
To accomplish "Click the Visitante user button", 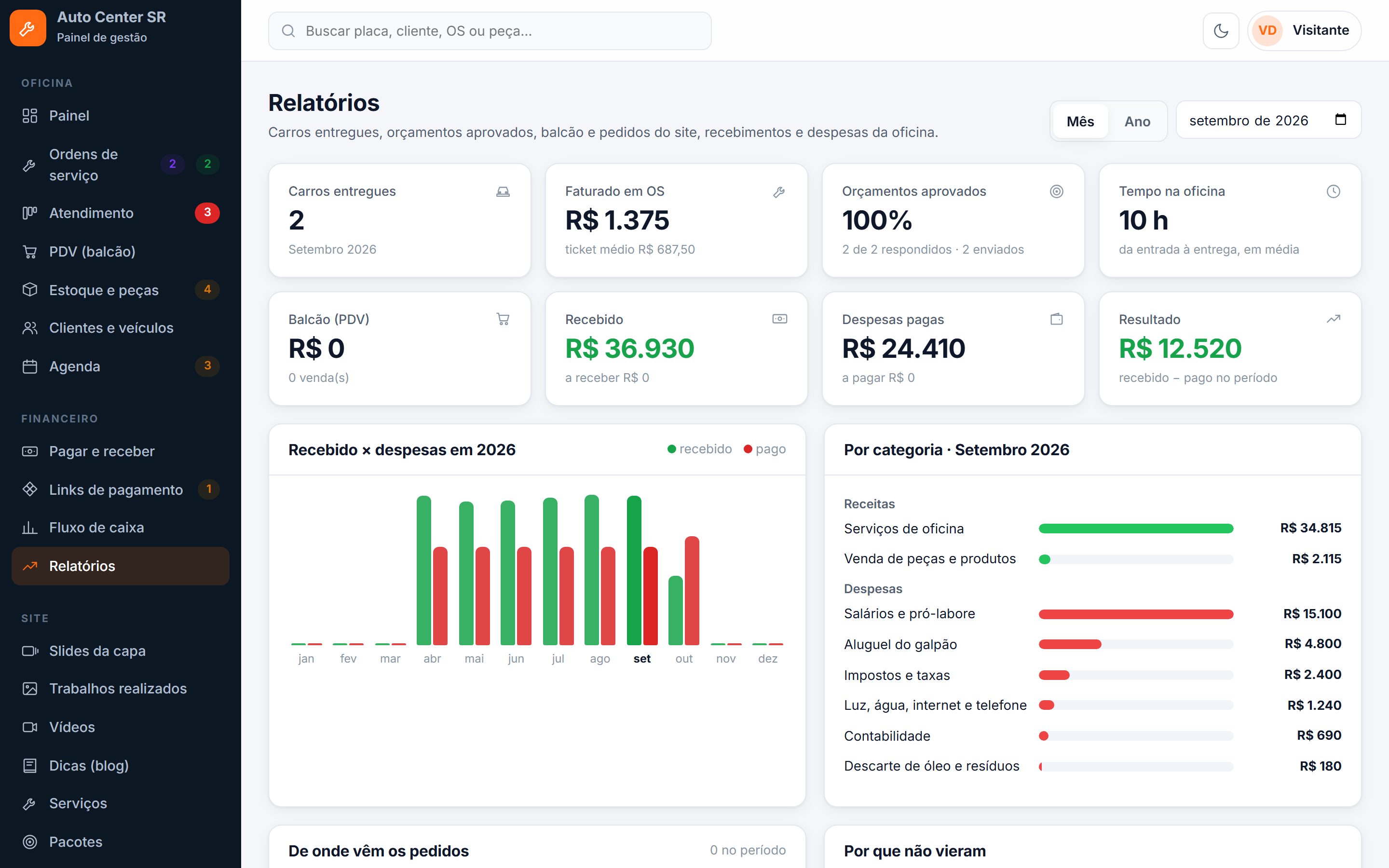I will (1304, 30).
